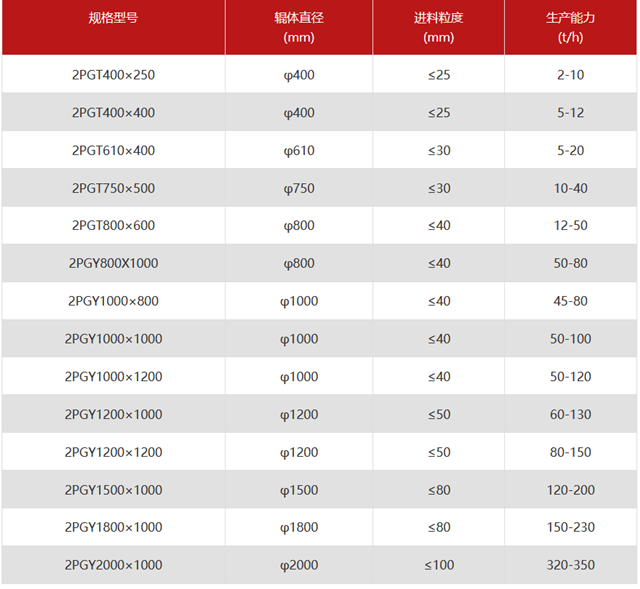Select model cell 2PGT400×400

click(113, 113)
